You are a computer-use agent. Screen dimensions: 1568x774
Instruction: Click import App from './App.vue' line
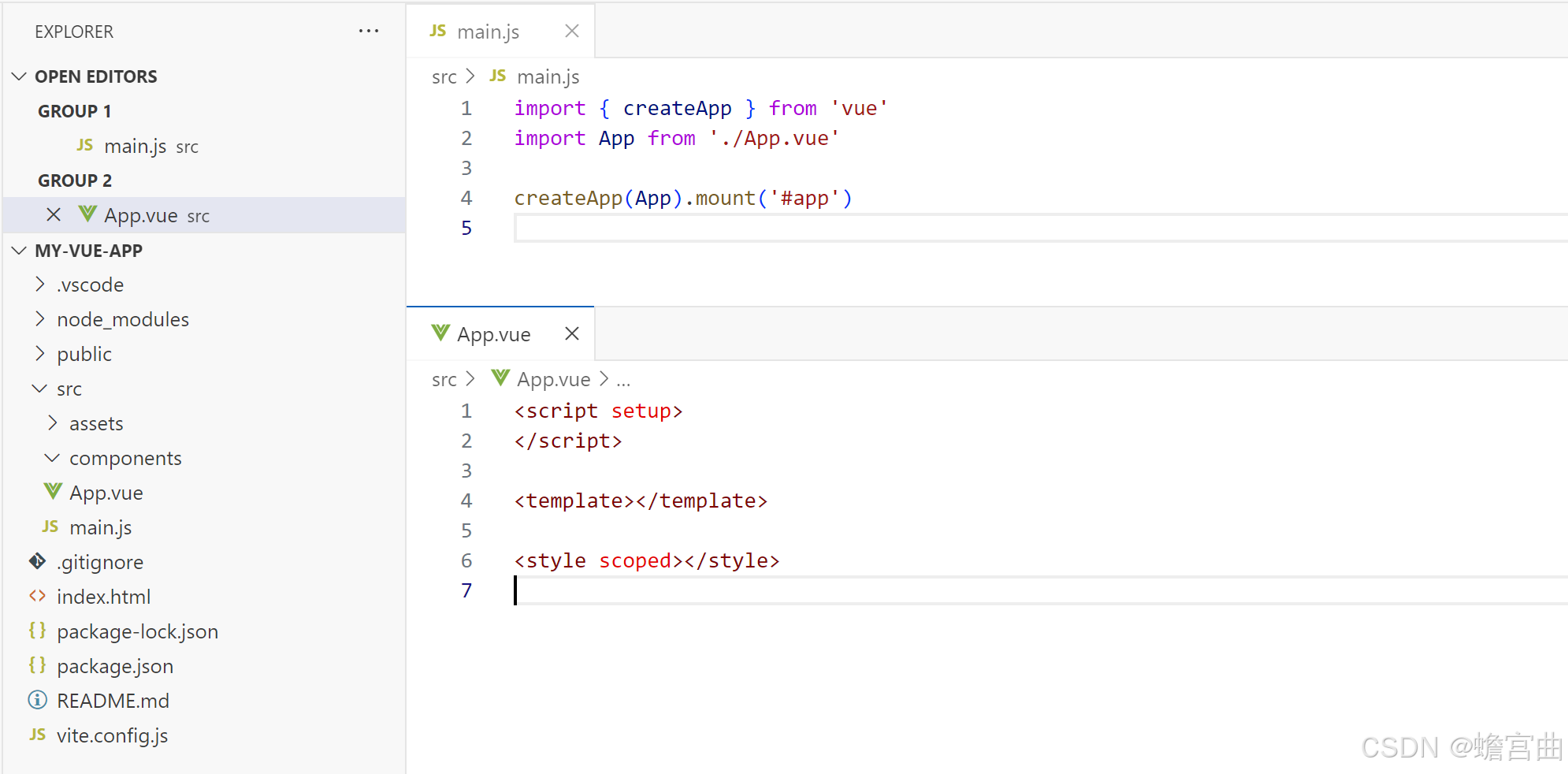[x=677, y=138]
